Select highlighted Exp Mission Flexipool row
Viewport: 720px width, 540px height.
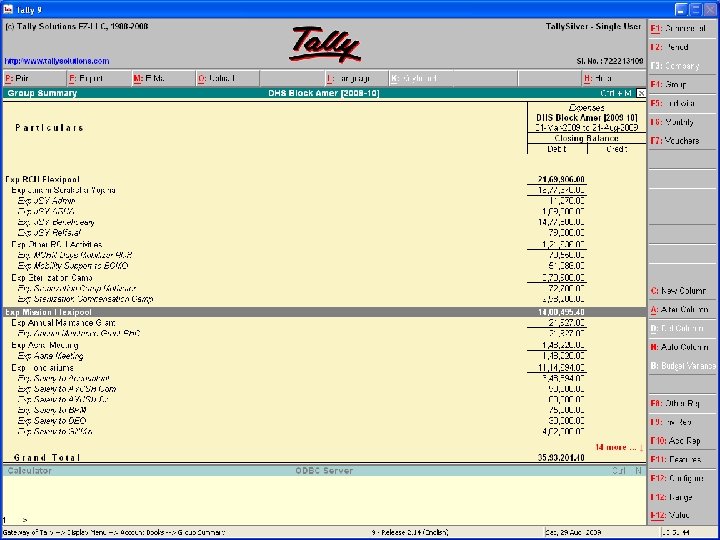[x=324, y=312]
